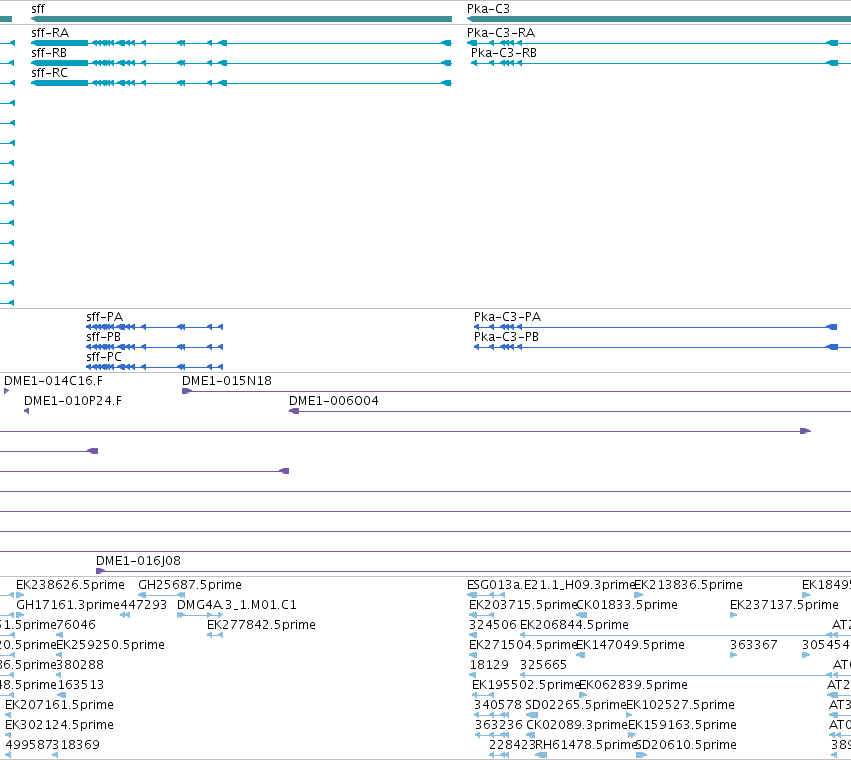Click the 340578 feature label
The image size is (851, 760).
click(x=498, y=705)
